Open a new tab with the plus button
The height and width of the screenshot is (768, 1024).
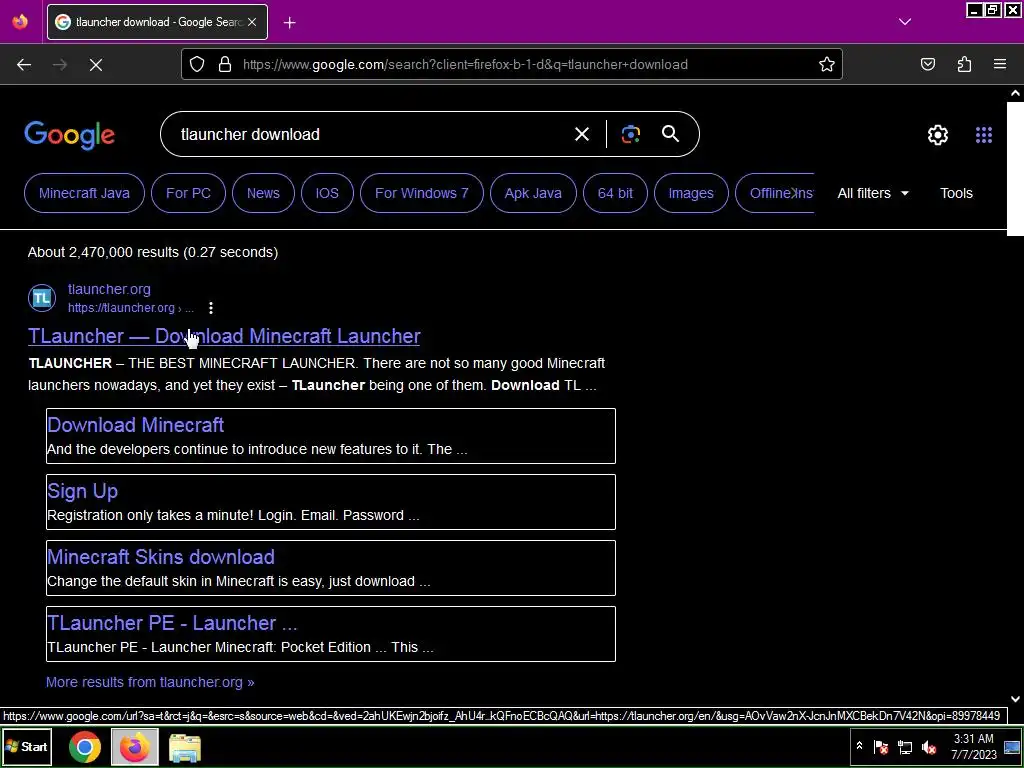pyautogui.click(x=289, y=22)
